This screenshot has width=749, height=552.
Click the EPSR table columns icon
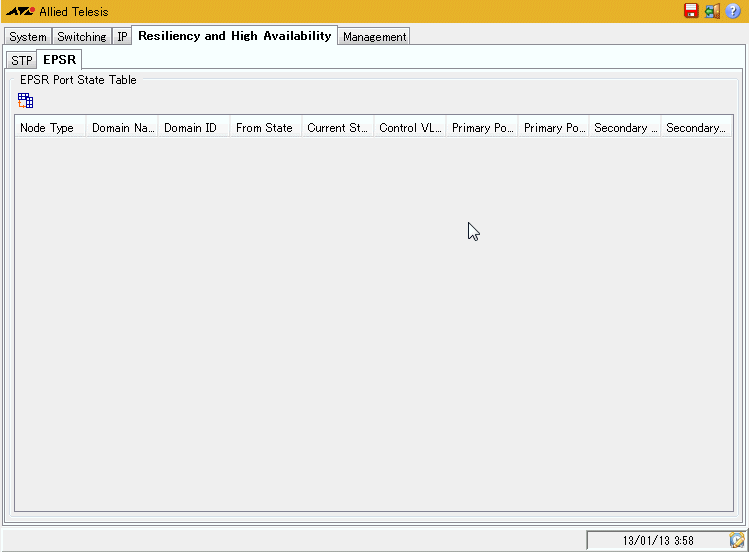[25, 101]
